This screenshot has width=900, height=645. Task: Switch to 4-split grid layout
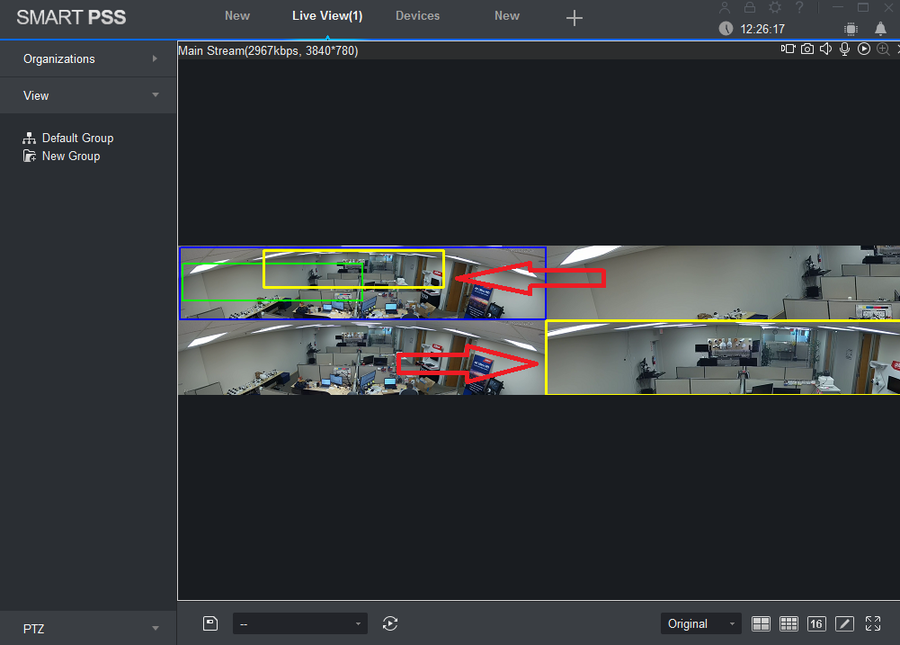[761, 623]
